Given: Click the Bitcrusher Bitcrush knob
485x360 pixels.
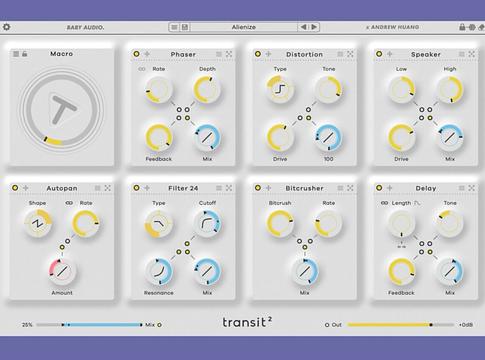Looking at the screenshot, I should (280, 223).
